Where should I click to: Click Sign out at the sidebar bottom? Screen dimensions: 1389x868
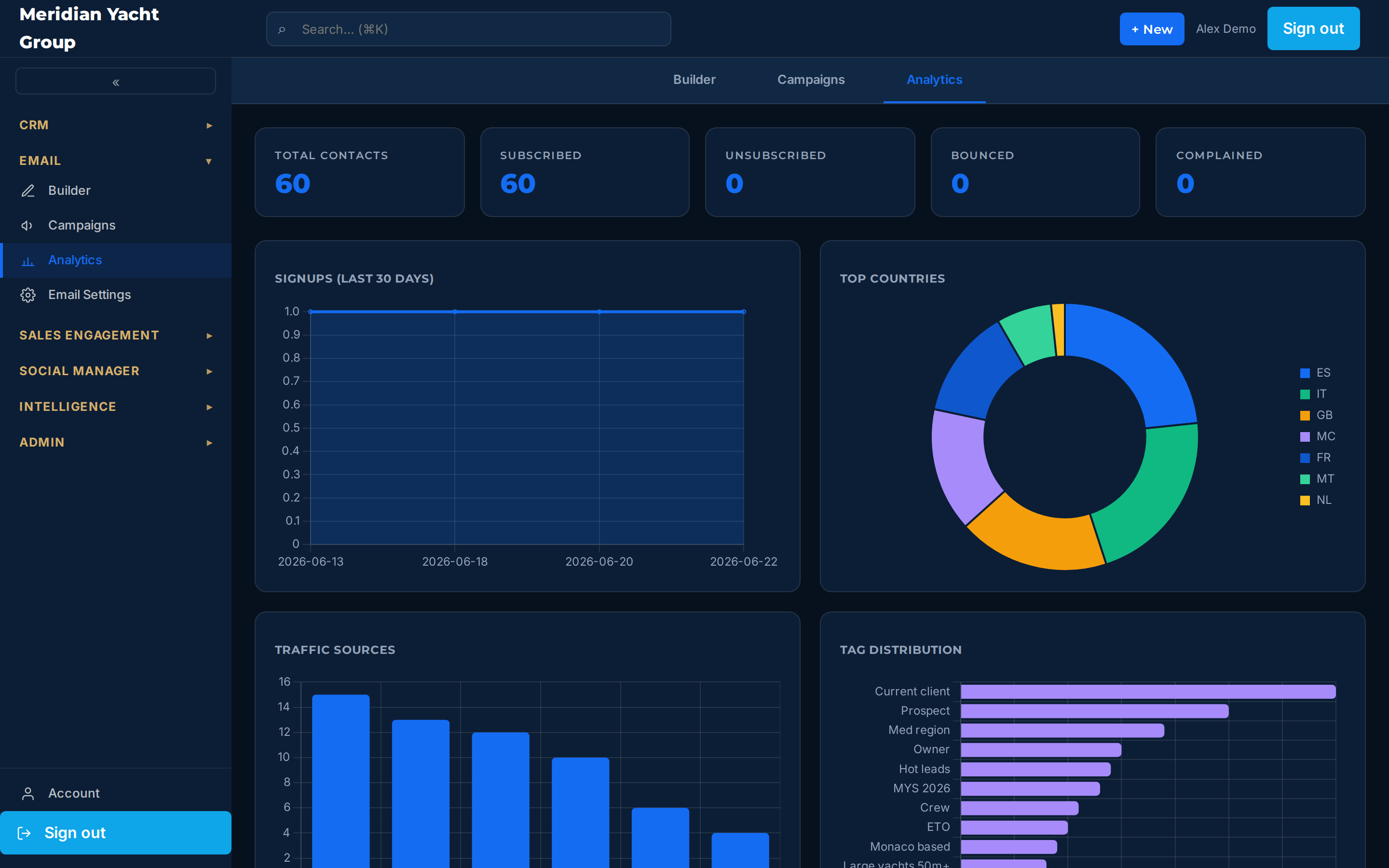click(115, 833)
